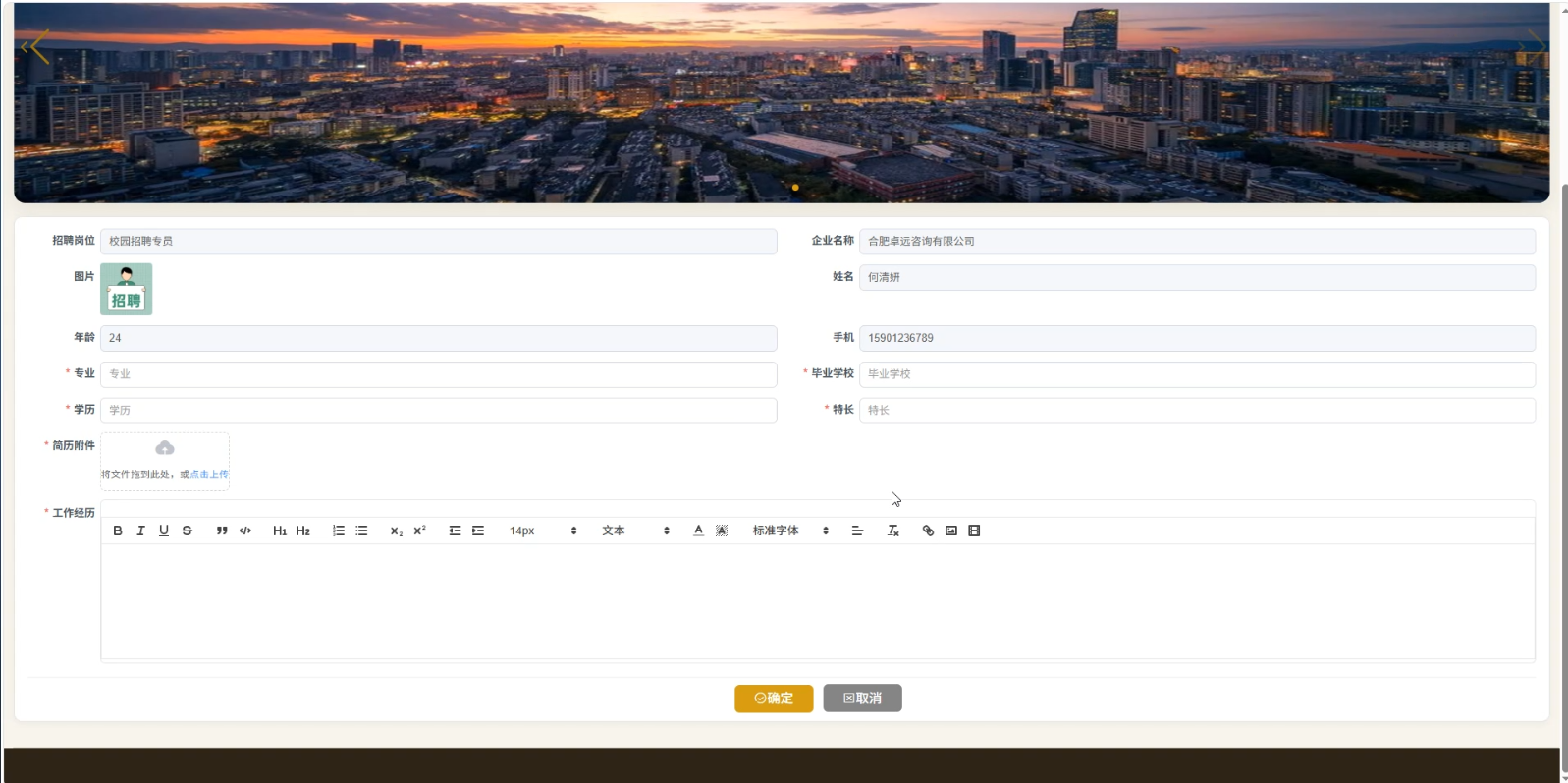Viewport: 1568px width, 783px height.
Task: Focus the 毕业学校 input field
Action: (1197, 374)
